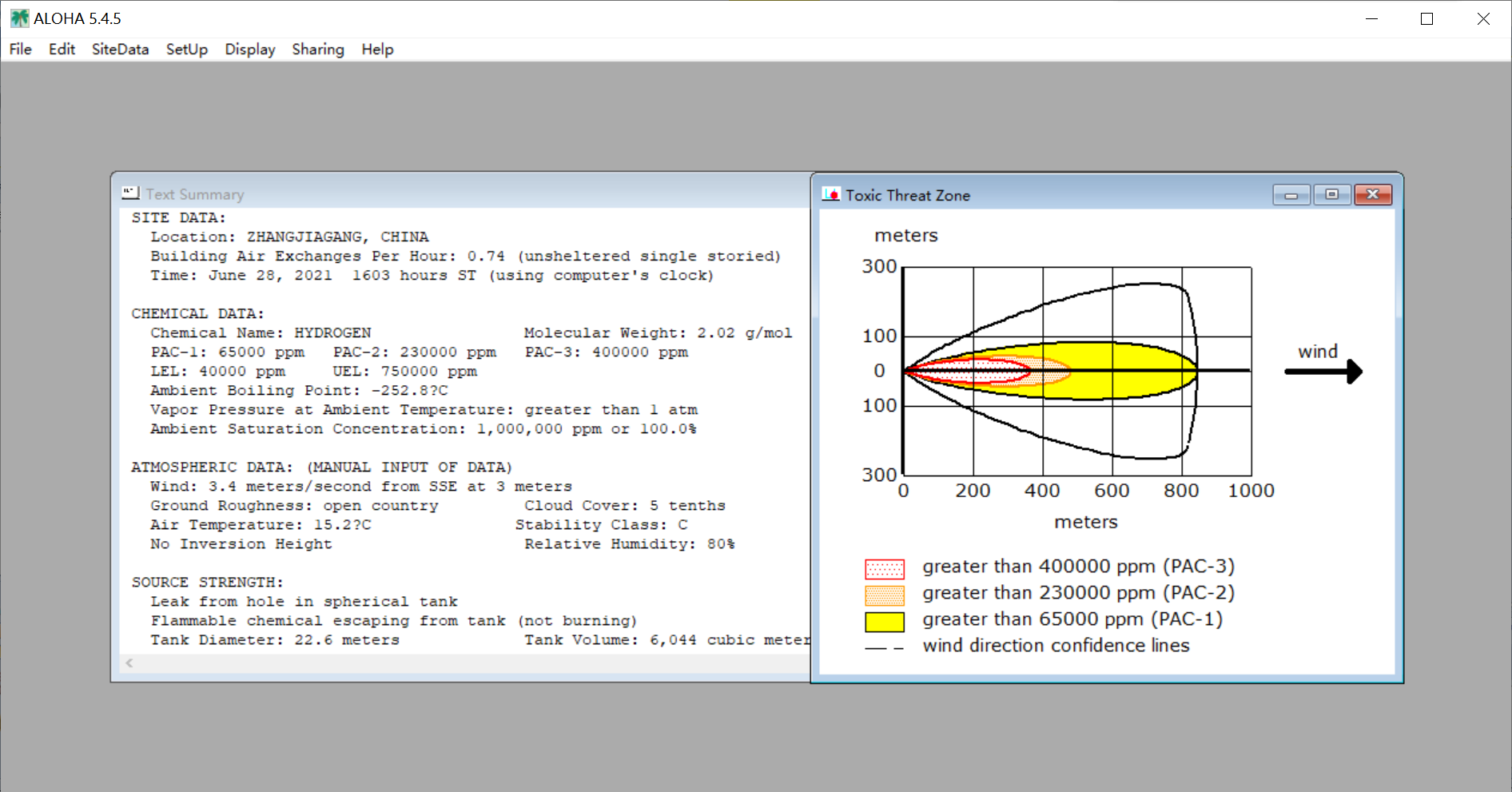Maximize the Toxic Threat Zone window
The image size is (1512, 792).
1331,195
